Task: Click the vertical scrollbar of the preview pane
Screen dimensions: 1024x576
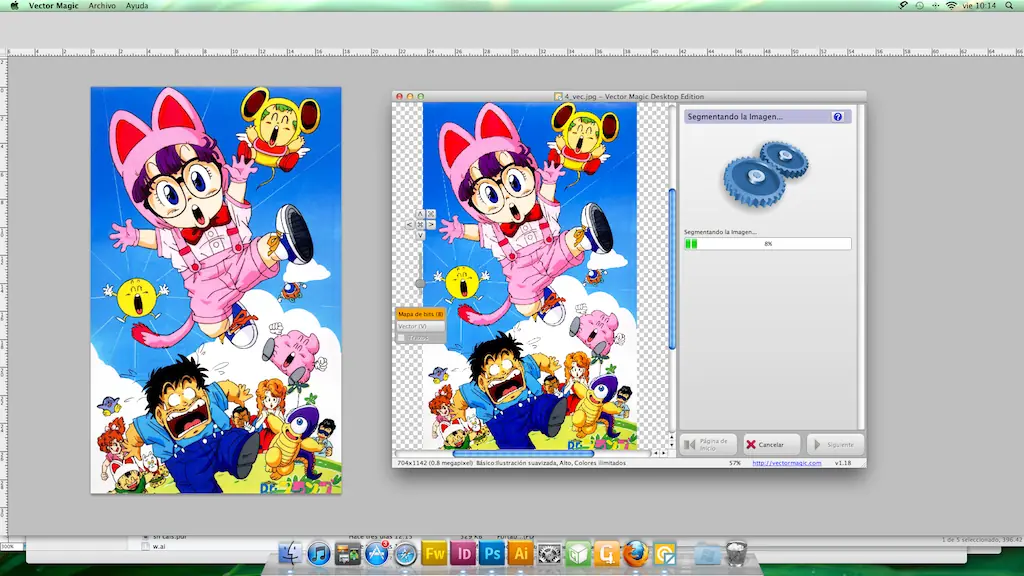Action: click(672, 268)
